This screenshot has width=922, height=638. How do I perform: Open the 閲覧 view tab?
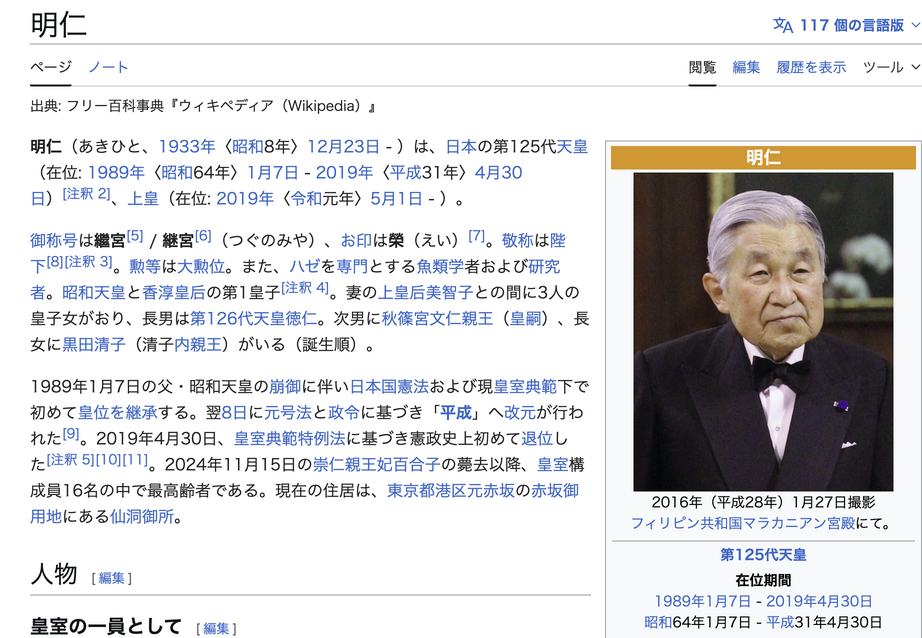pyautogui.click(x=702, y=67)
